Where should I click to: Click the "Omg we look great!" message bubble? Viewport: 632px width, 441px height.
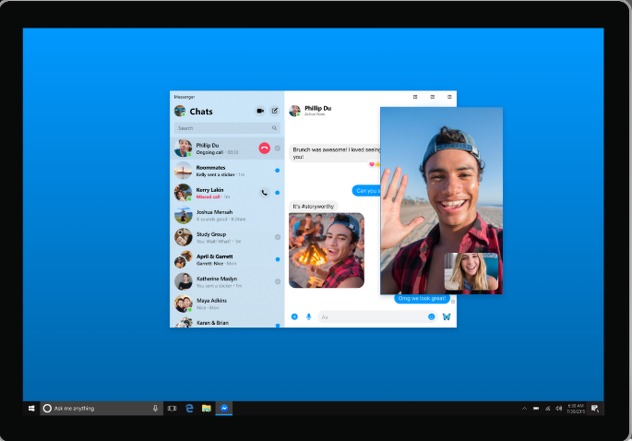click(422, 298)
